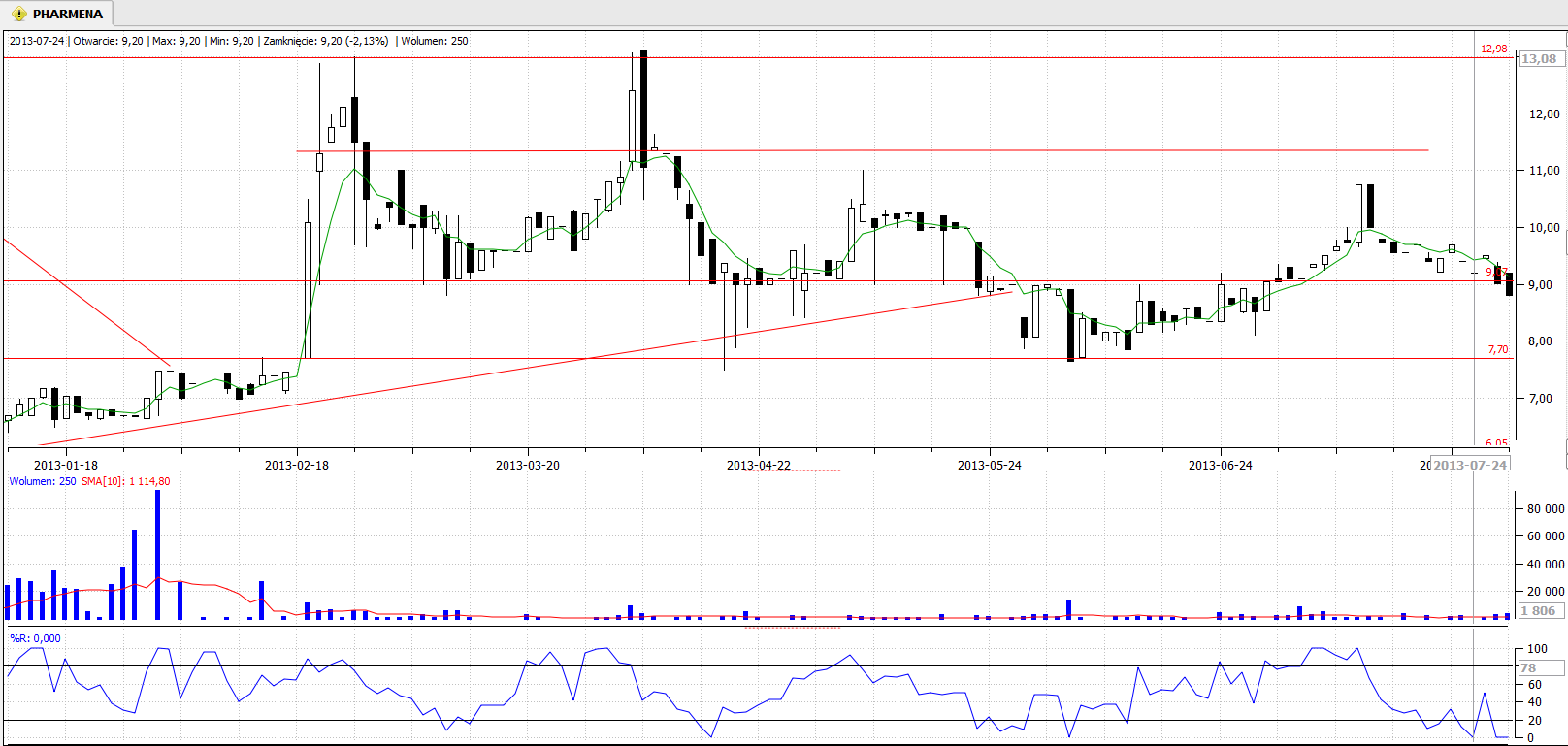Click the yellow warning icon on PHARMENA tab
The image size is (1568, 746).
pos(18,15)
